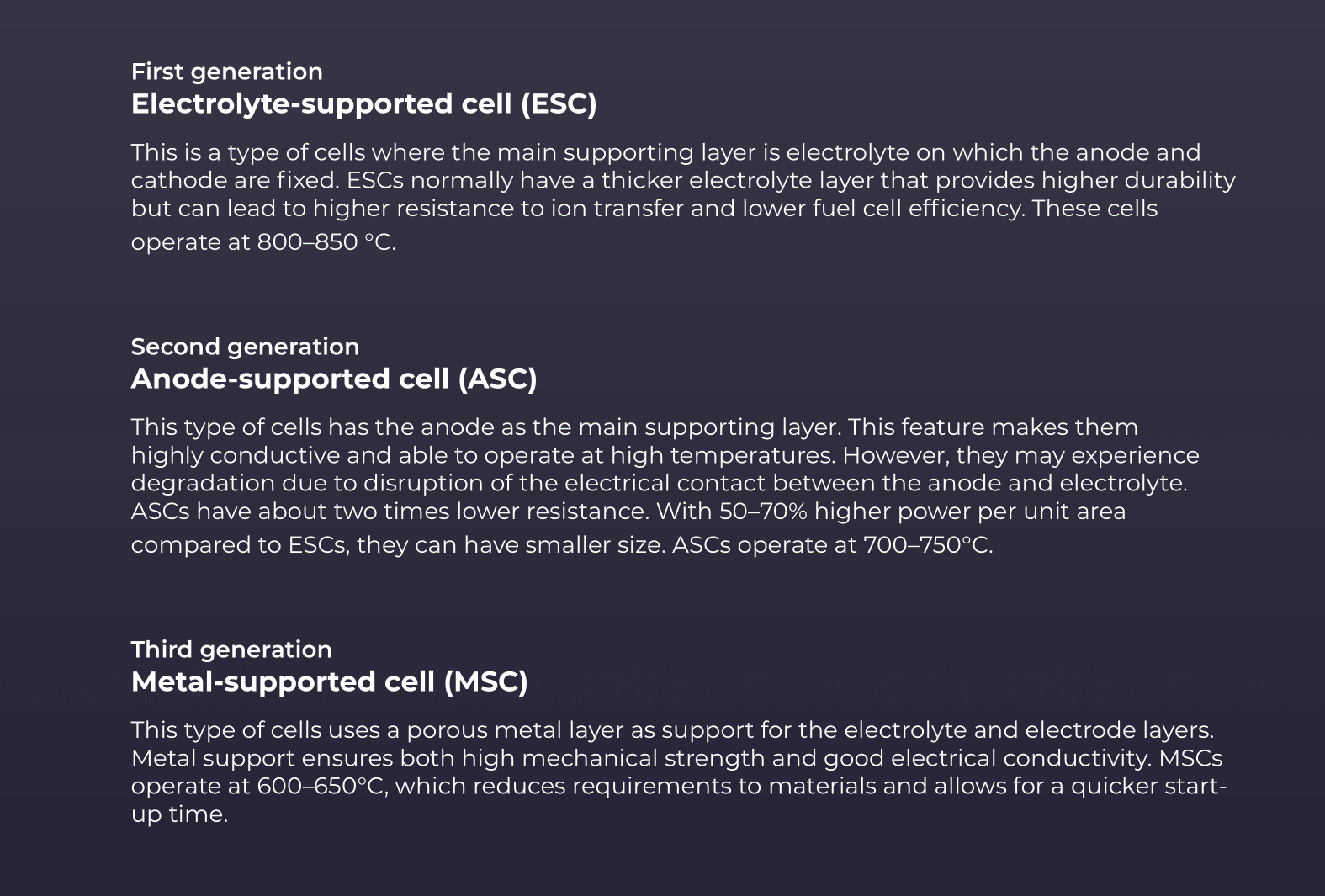Select the 'Metal-supported cell (MSC)' heading
1325x896 pixels.
click(330, 681)
